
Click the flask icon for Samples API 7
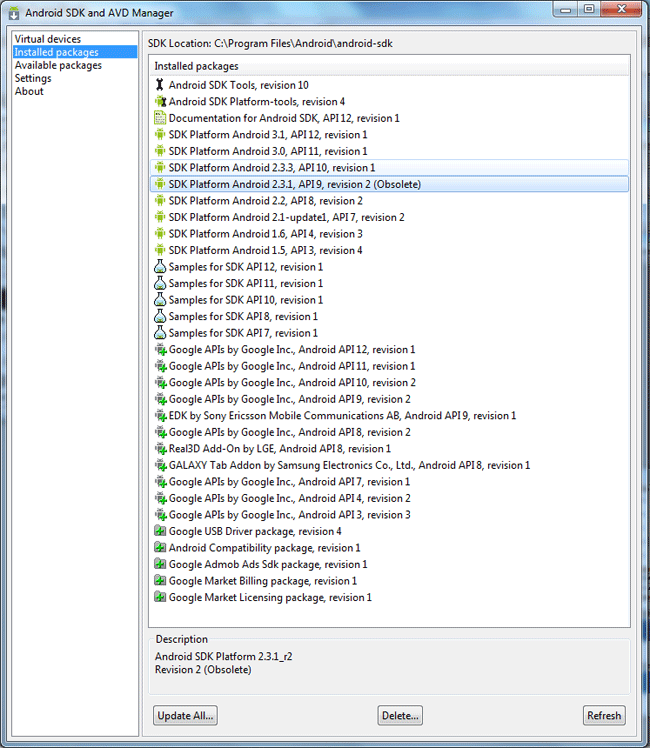[160, 333]
